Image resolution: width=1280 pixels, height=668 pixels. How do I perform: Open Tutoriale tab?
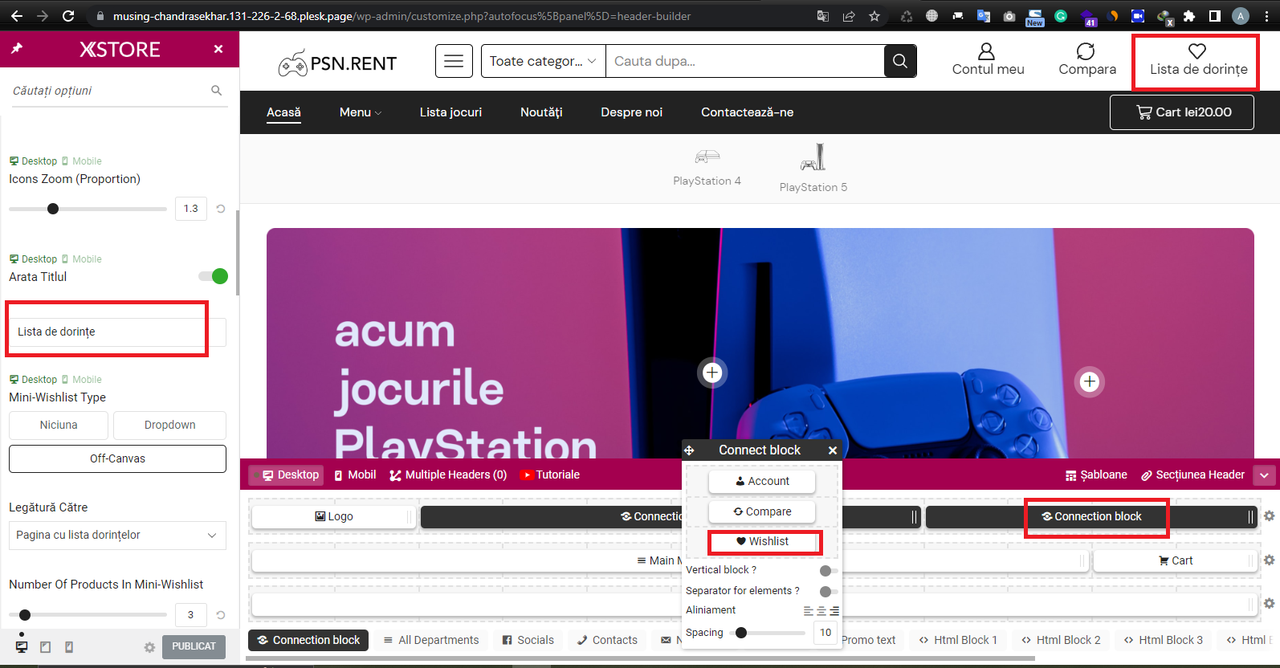[550, 475]
